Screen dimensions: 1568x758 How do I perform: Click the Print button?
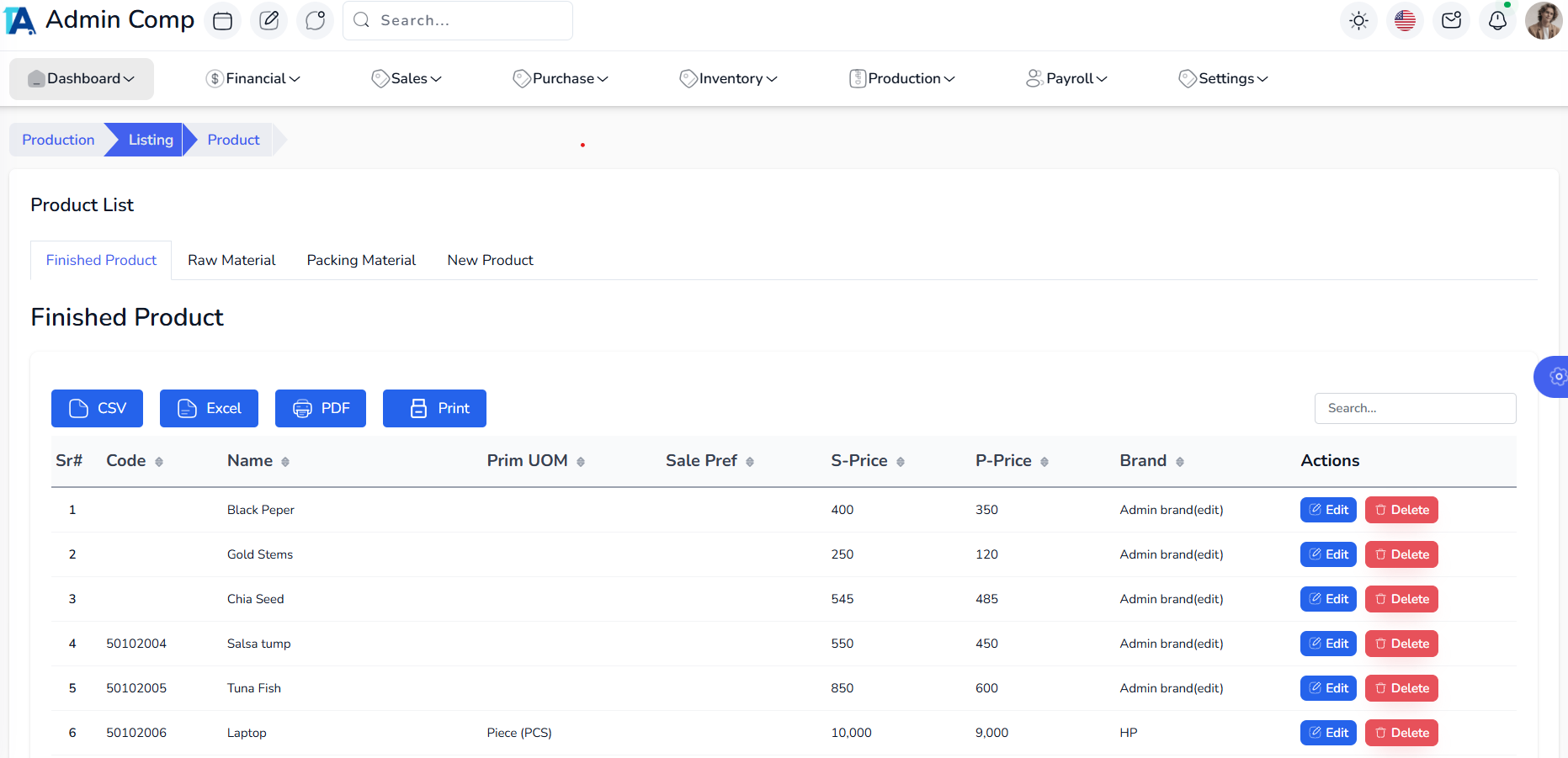click(434, 409)
